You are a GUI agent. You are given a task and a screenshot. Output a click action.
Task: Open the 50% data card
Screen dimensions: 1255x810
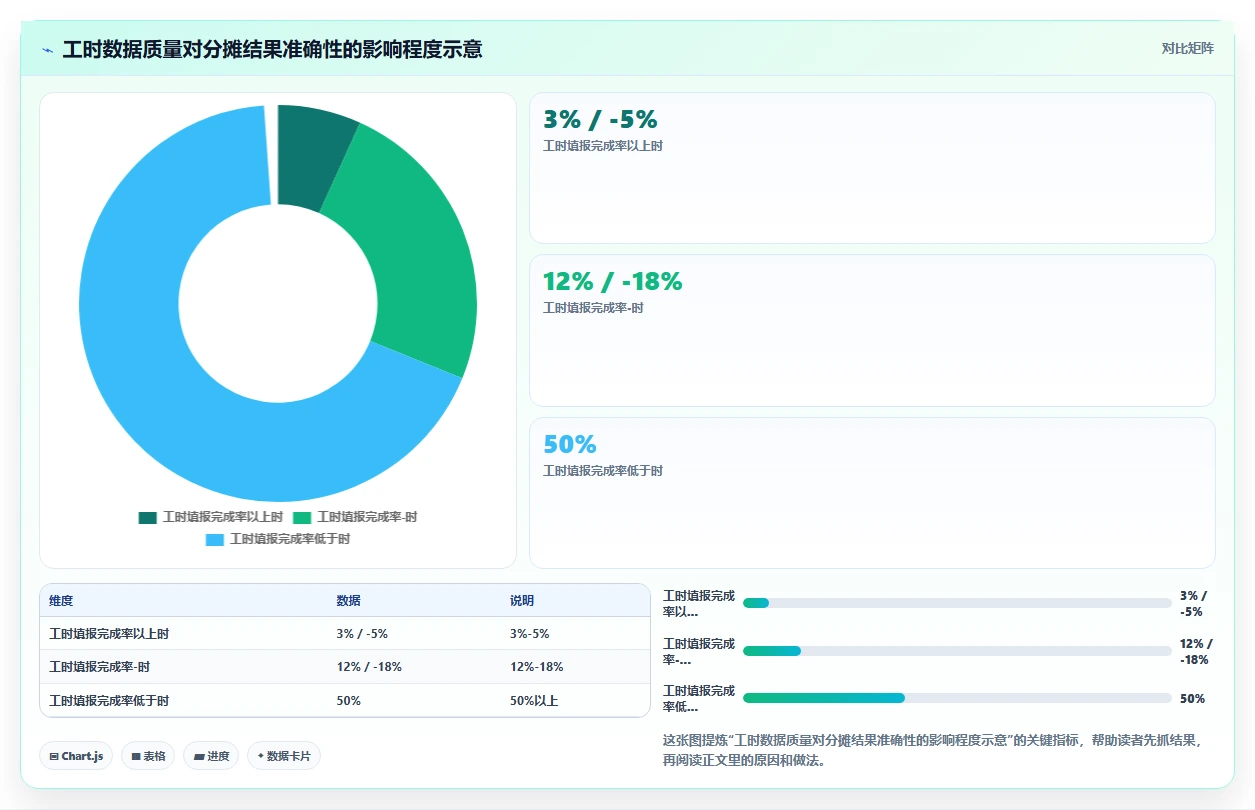click(872, 493)
